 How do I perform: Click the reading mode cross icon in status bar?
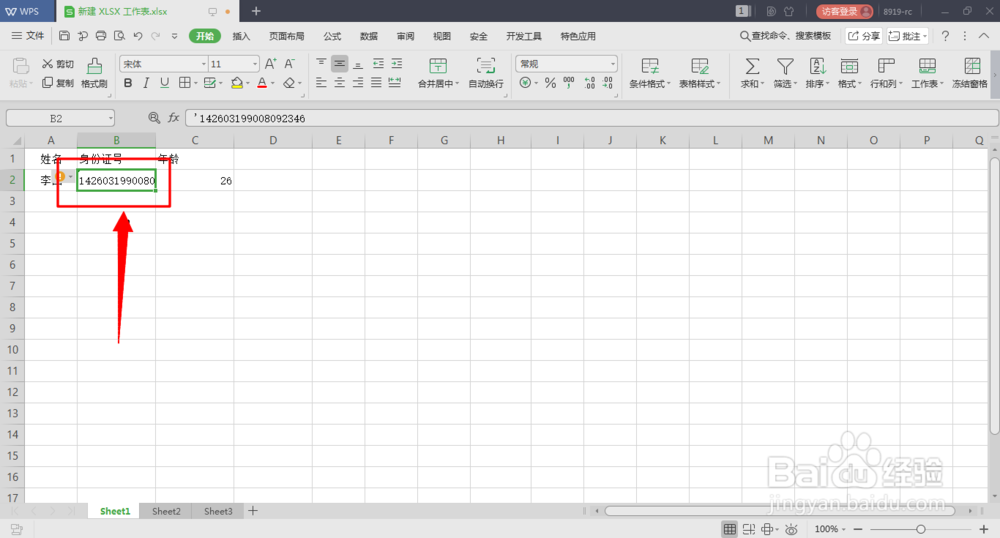point(767,529)
